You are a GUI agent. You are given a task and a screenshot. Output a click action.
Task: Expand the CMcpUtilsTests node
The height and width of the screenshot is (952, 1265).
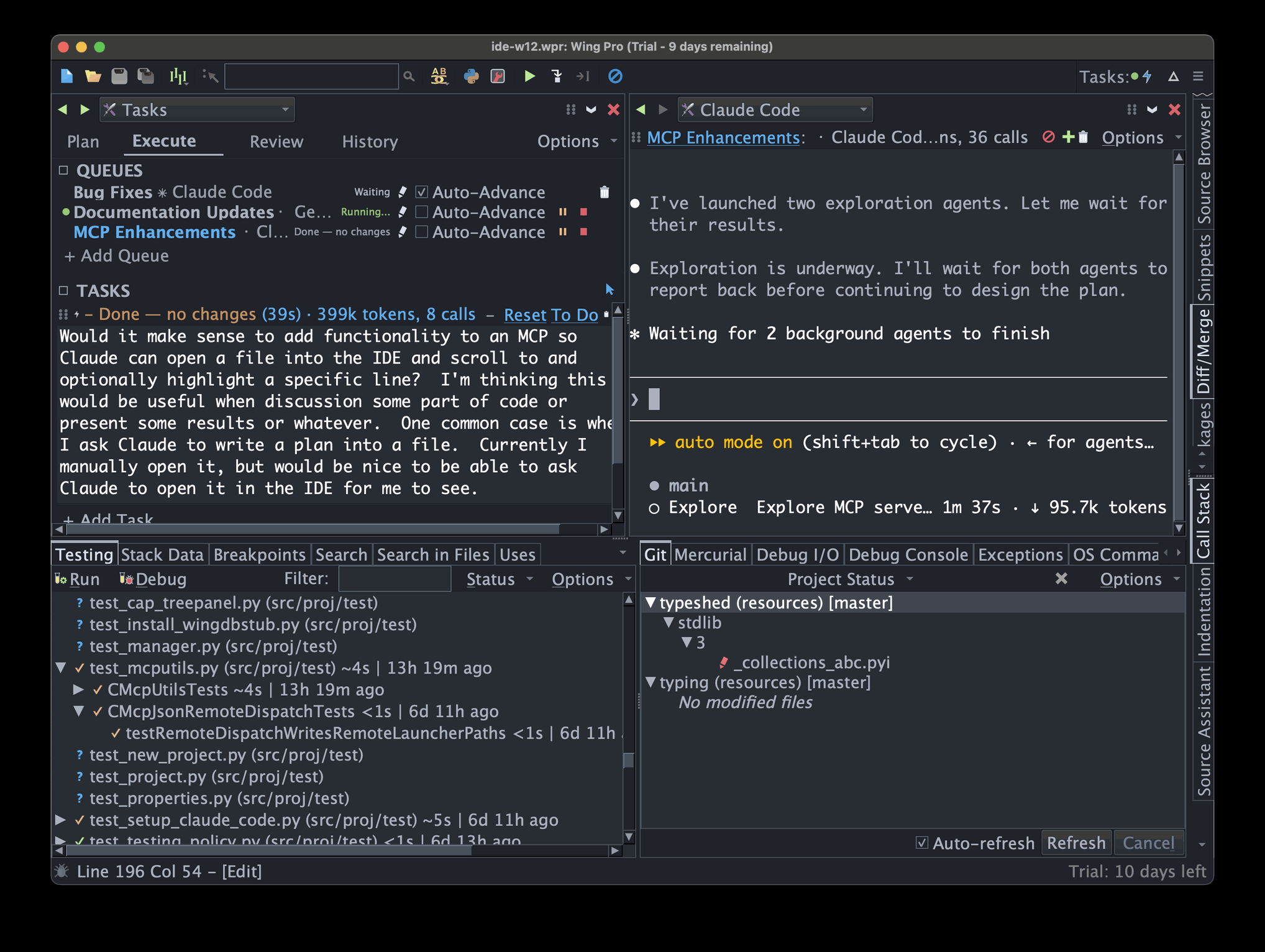click(x=78, y=690)
